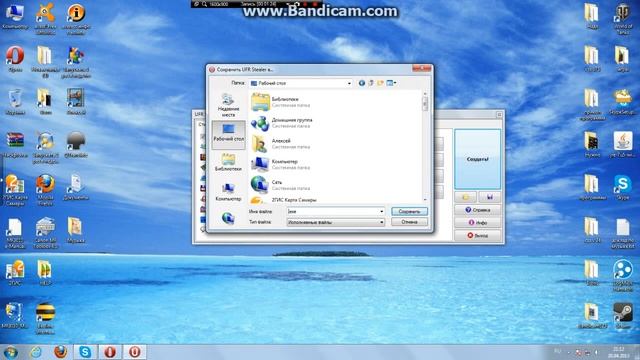Open the Музыка desktop folder

pos(76,230)
